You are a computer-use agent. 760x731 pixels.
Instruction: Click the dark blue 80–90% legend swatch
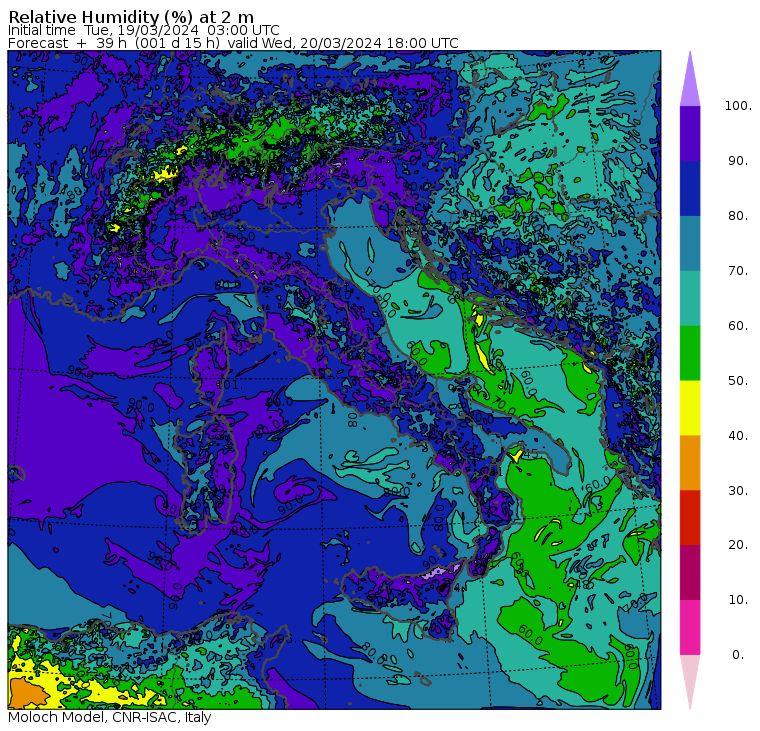pyautogui.click(x=690, y=189)
